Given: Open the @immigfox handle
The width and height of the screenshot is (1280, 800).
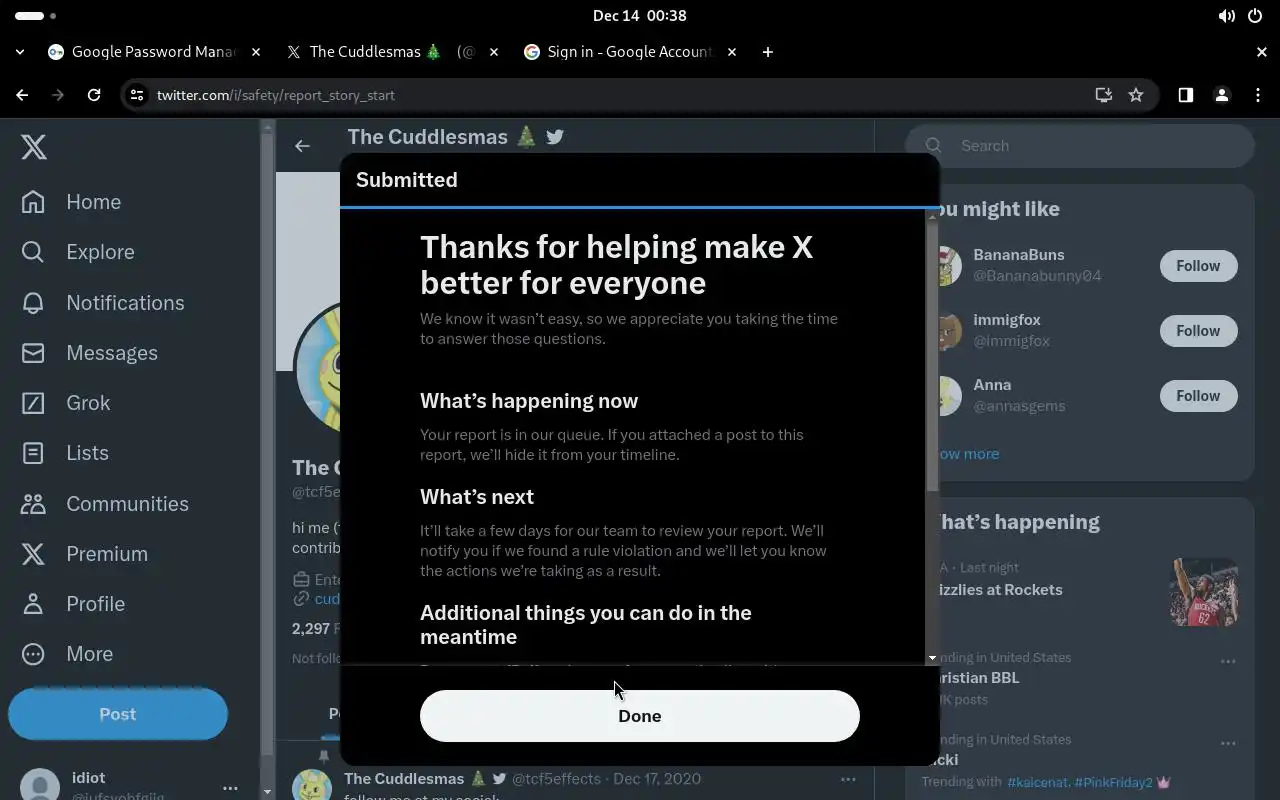Looking at the screenshot, I should 1011,341.
